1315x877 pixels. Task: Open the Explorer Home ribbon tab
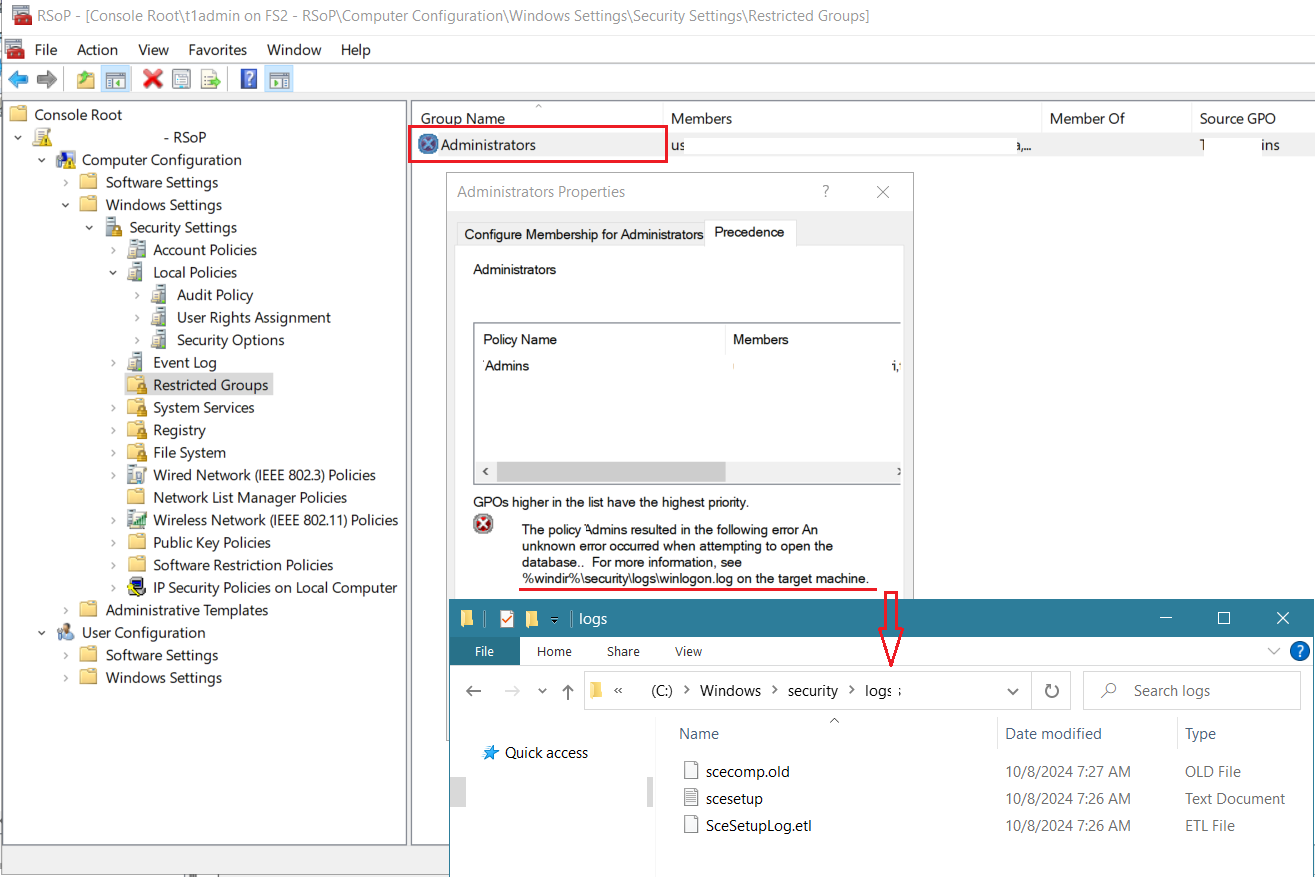coord(554,651)
